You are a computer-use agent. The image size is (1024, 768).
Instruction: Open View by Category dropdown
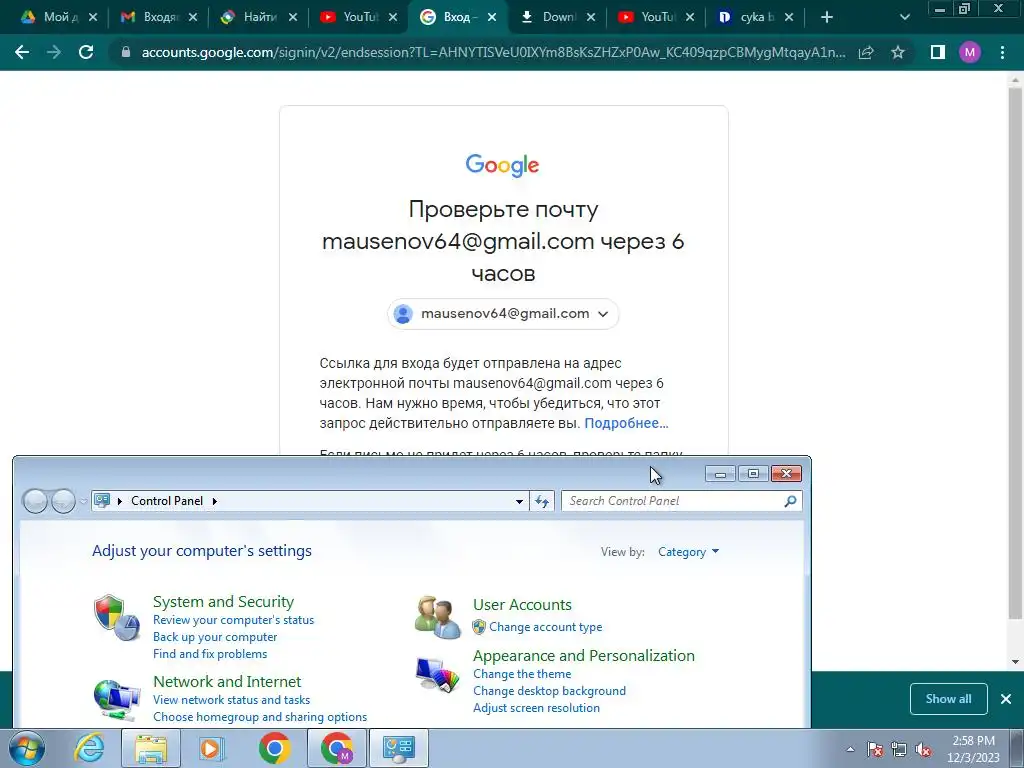click(688, 552)
